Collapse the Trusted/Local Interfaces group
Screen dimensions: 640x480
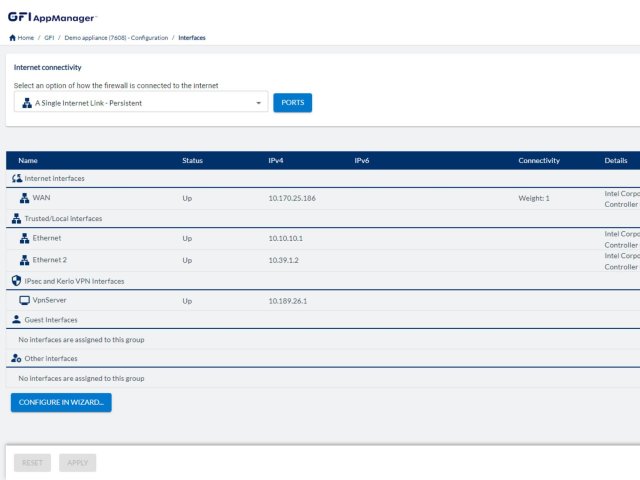click(x=63, y=218)
